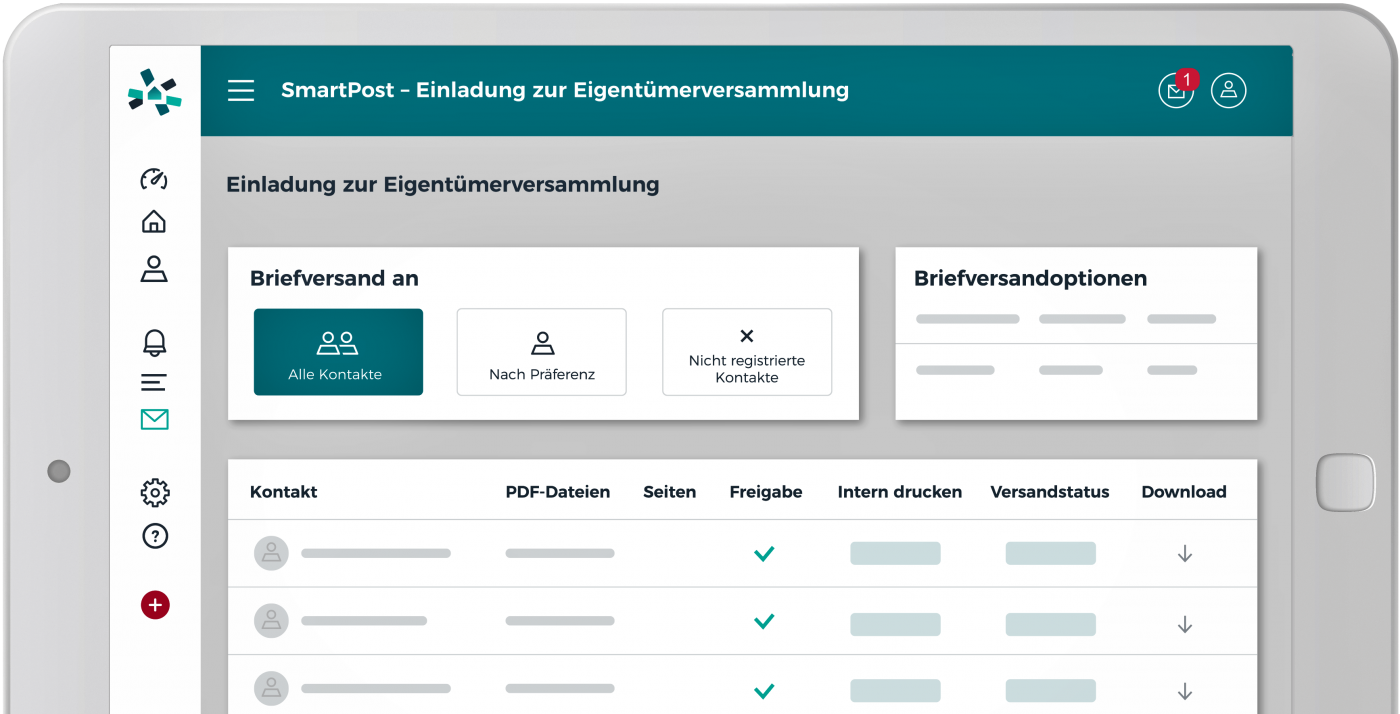Screen dimensions: 1400x714
Task: Choose the Nach Präferenz option
Action: [542, 352]
